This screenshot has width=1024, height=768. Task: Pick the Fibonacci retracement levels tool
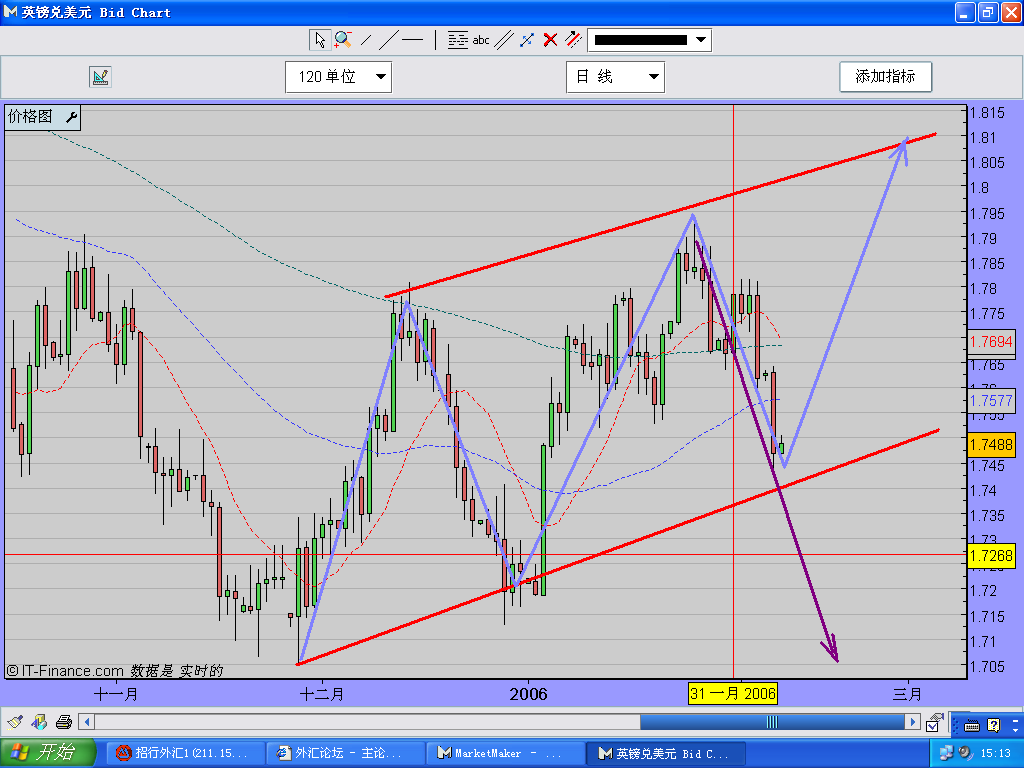click(x=458, y=40)
